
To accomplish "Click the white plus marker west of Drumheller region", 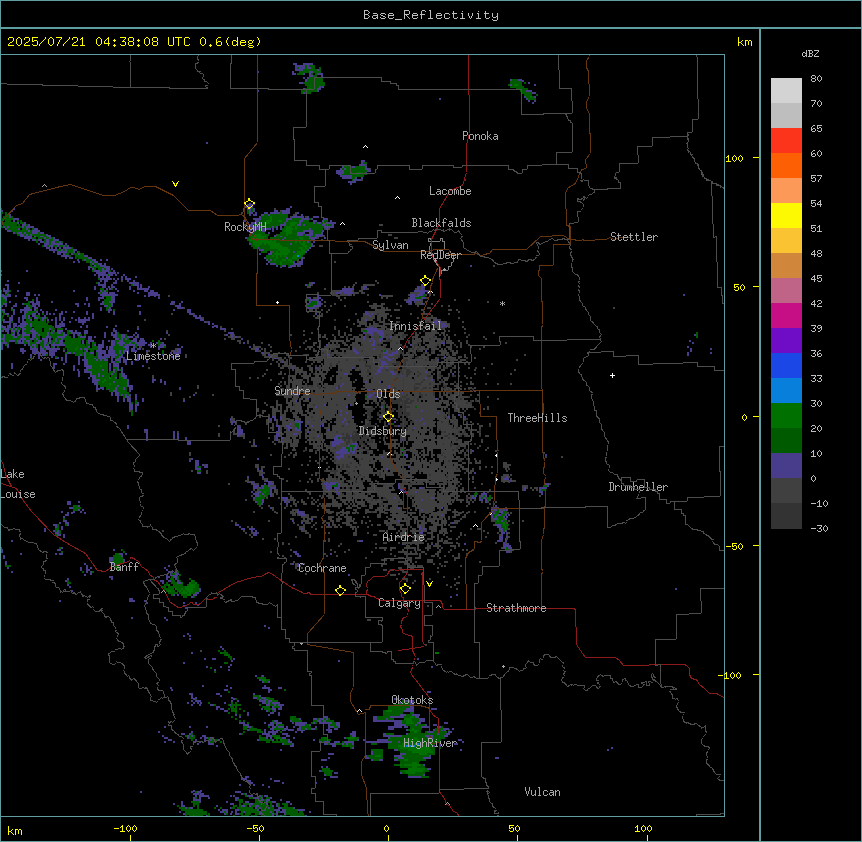I will tap(612, 375).
